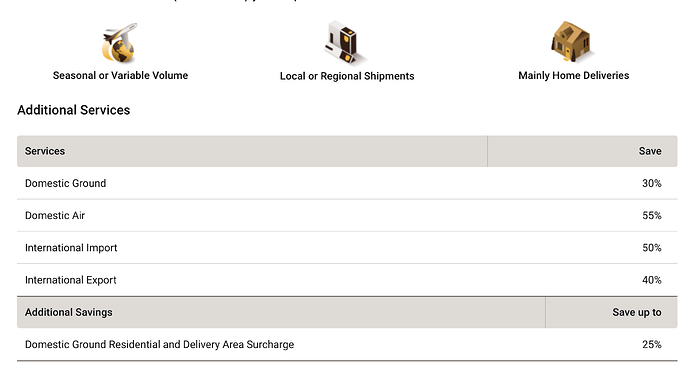Click the 55% savings value

point(652,216)
